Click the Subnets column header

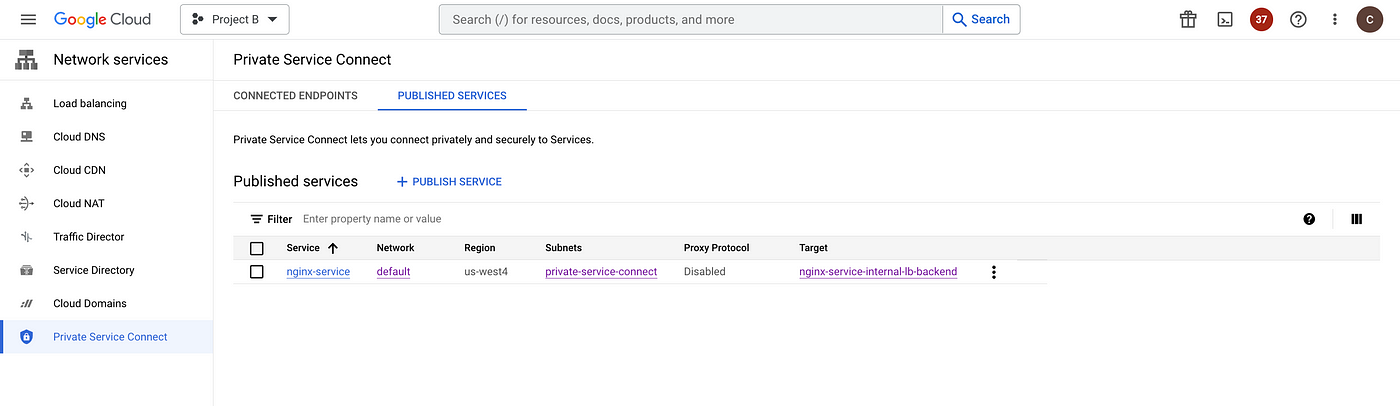[x=563, y=248]
